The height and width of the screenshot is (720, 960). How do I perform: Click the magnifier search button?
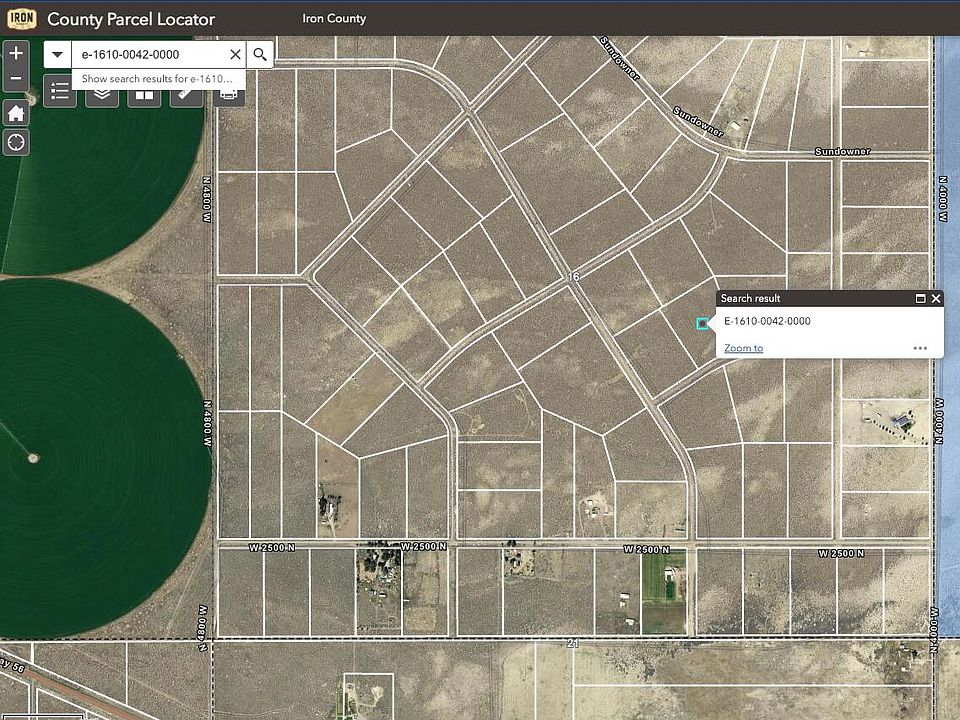tap(260, 55)
